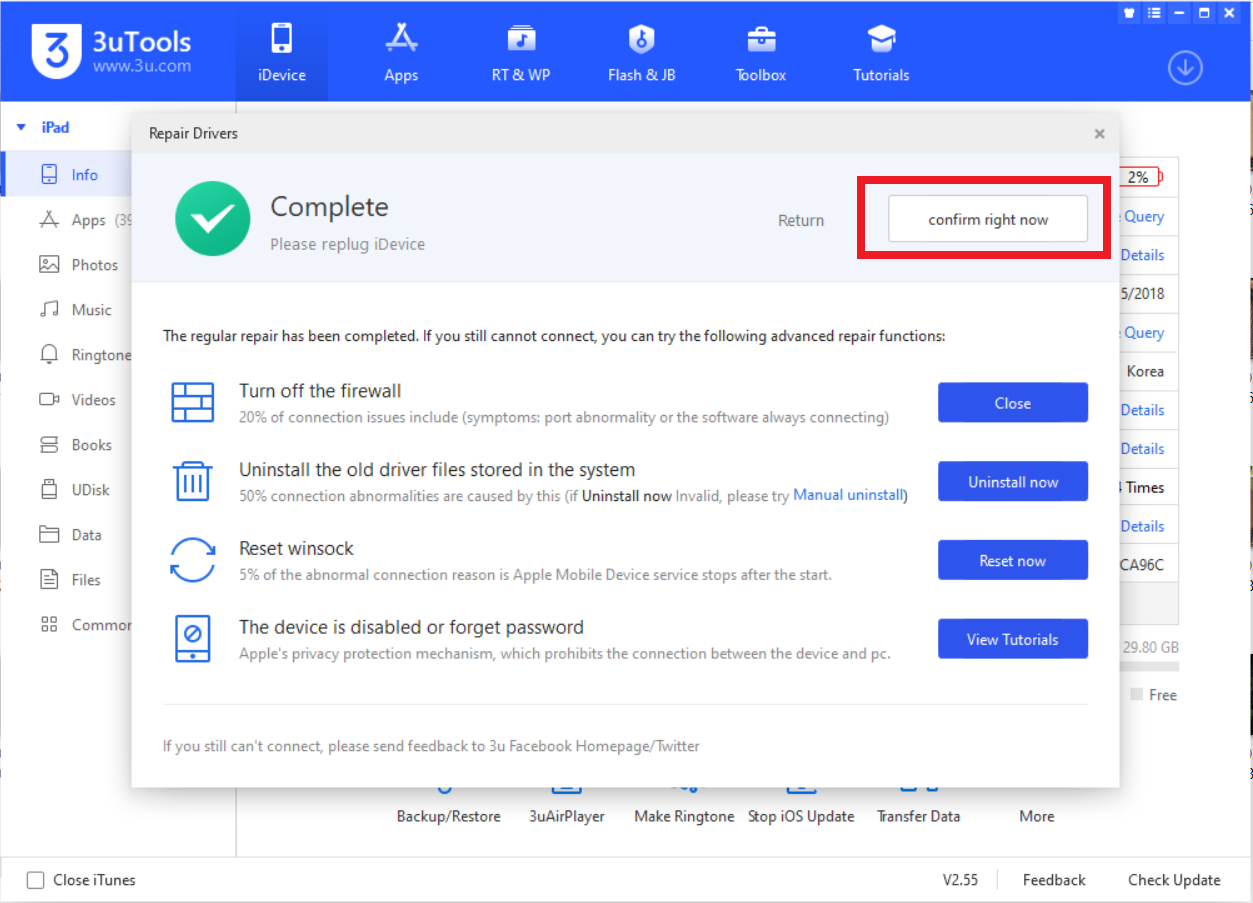Click the 'Turn off the firewall' heading
The image size is (1253, 903).
pyautogui.click(x=320, y=391)
